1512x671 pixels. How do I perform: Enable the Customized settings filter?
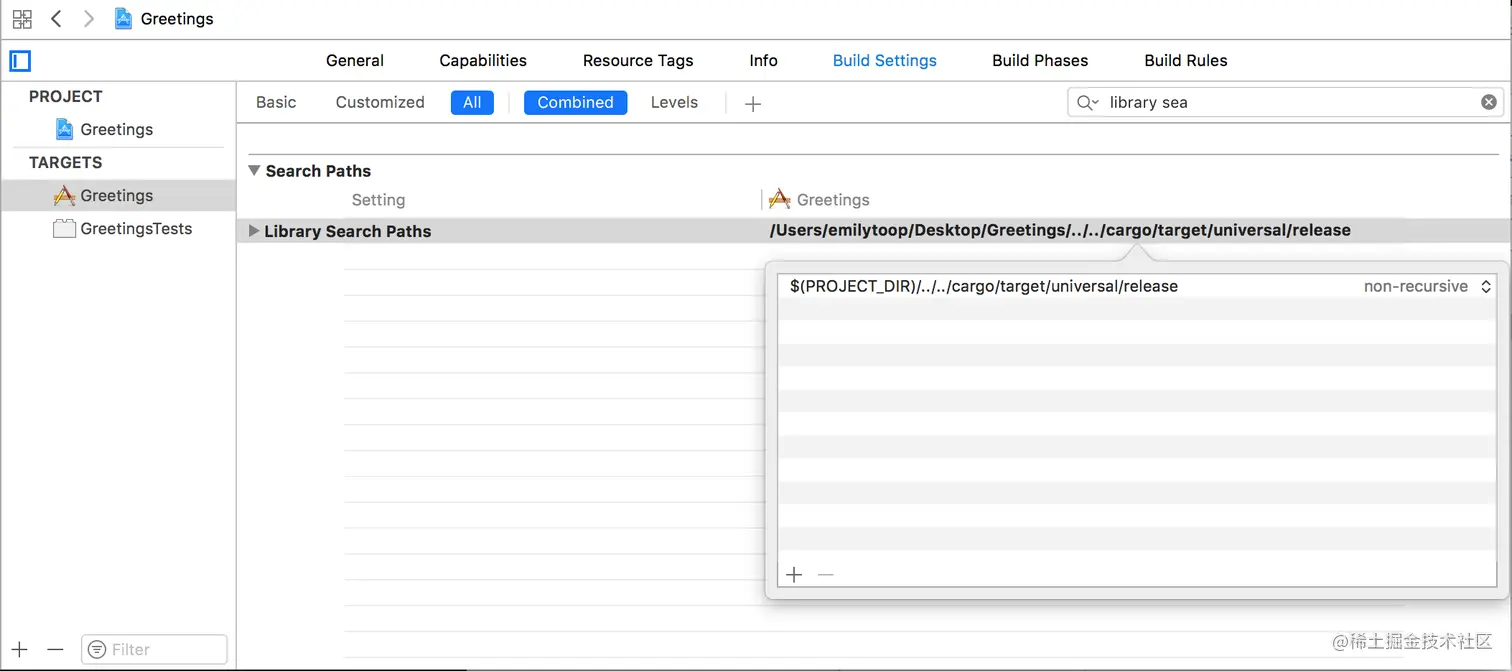(x=380, y=102)
